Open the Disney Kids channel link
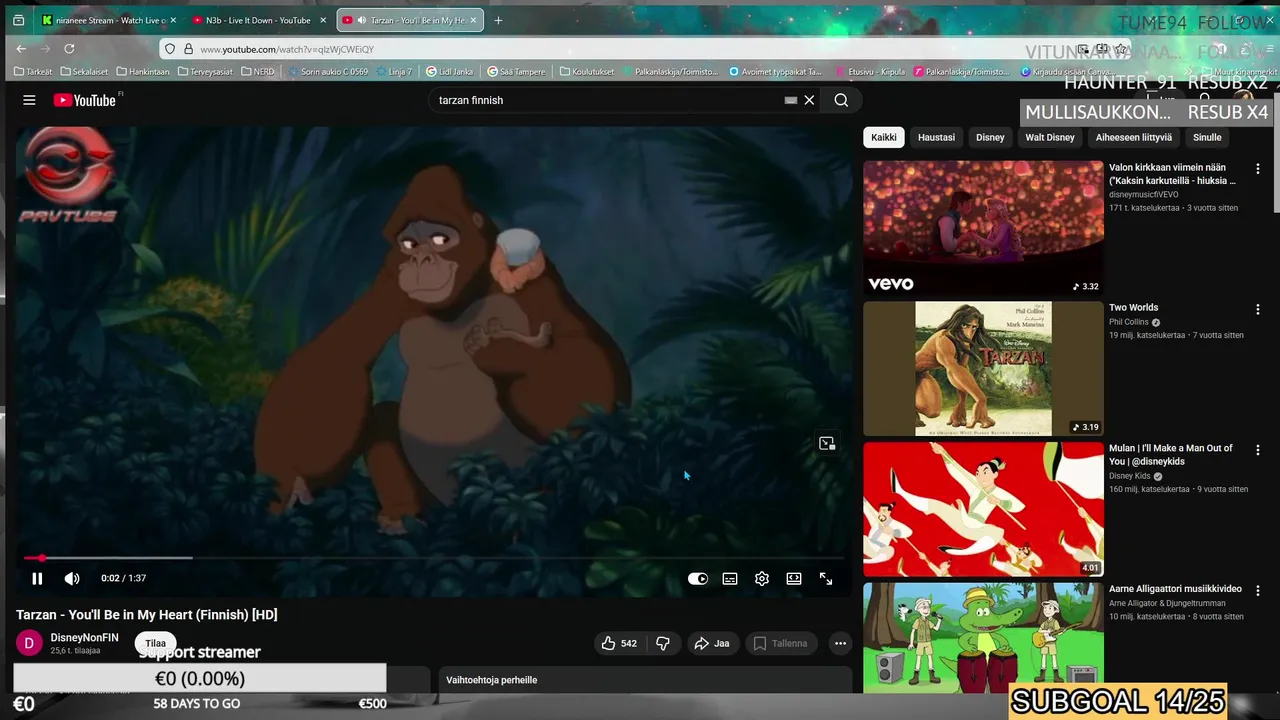Screen dimensions: 1280x720 pyautogui.click(x=1130, y=476)
